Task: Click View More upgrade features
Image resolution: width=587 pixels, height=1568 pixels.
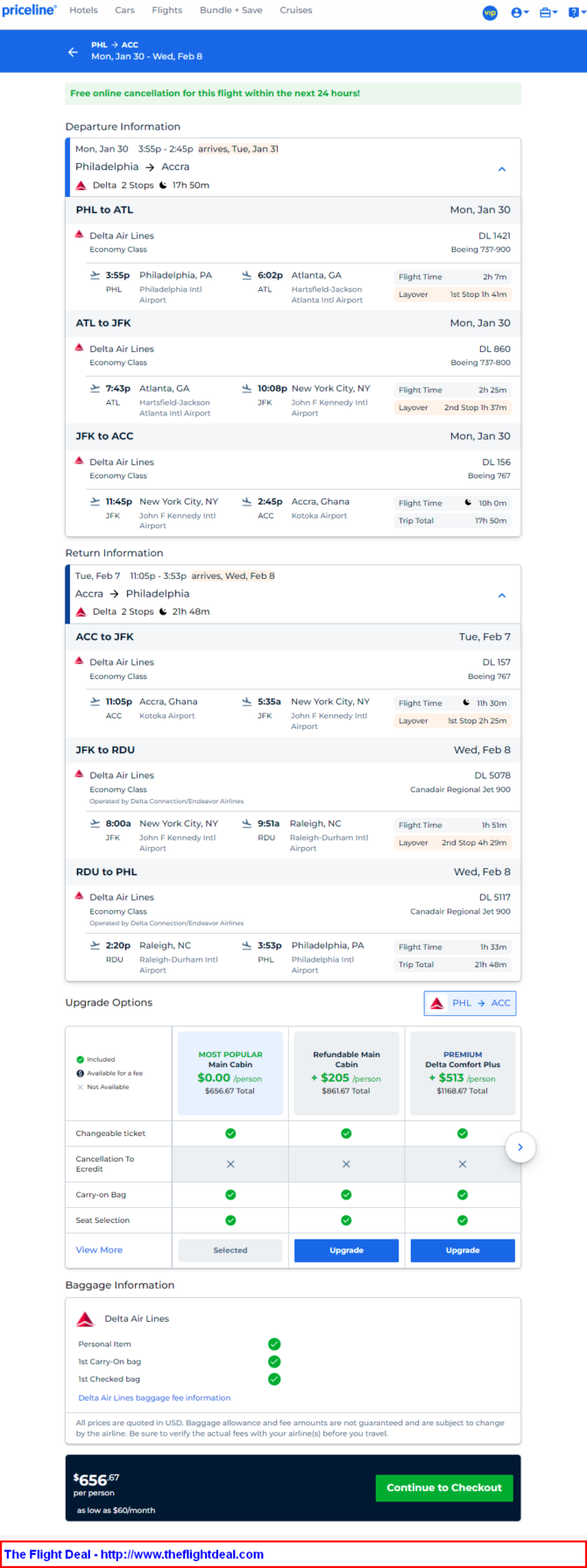Action: click(x=99, y=1250)
